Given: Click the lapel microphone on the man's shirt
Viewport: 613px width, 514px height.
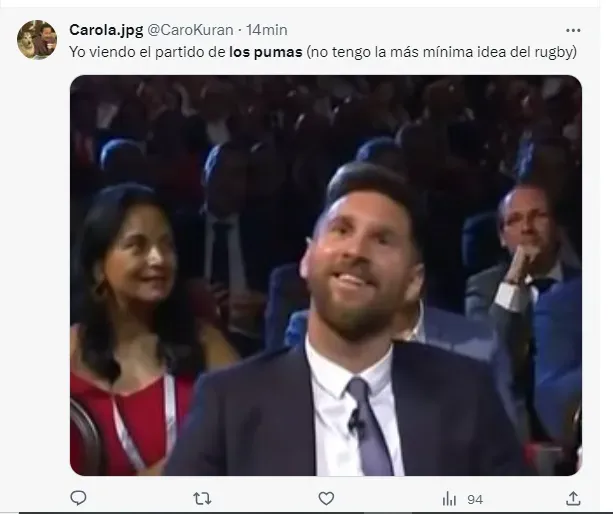Looking at the screenshot, I should point(355,424).
